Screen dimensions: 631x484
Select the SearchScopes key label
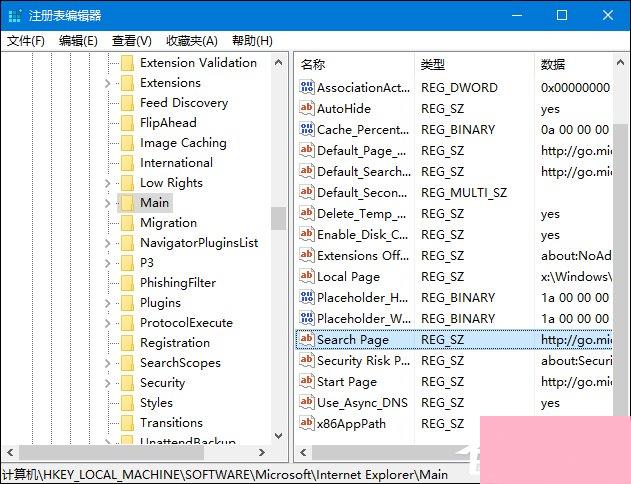pos(180,363)
